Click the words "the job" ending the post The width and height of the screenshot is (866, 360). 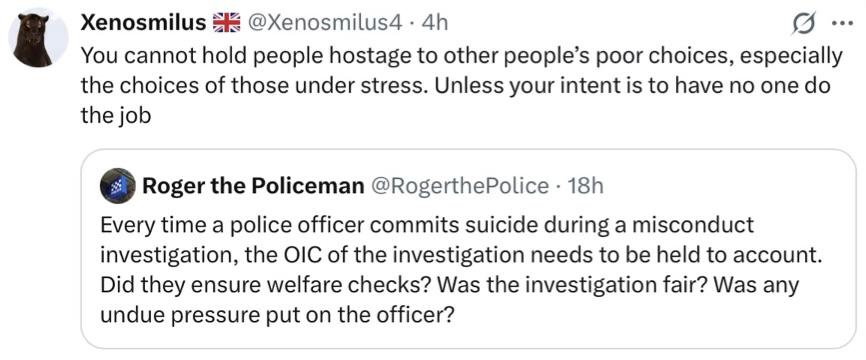point(115,117)
